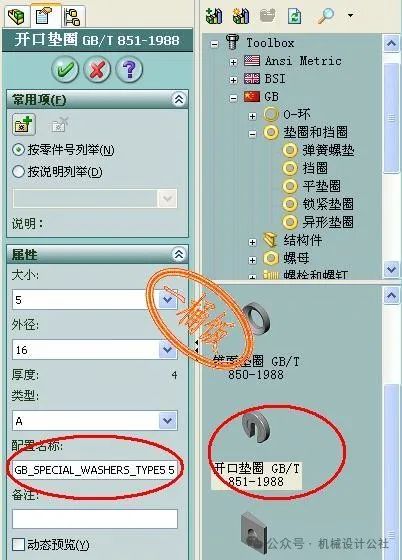
Task: Click the Toolbox refresh icon
Action: pyautogui.click(x=294, y=16)
